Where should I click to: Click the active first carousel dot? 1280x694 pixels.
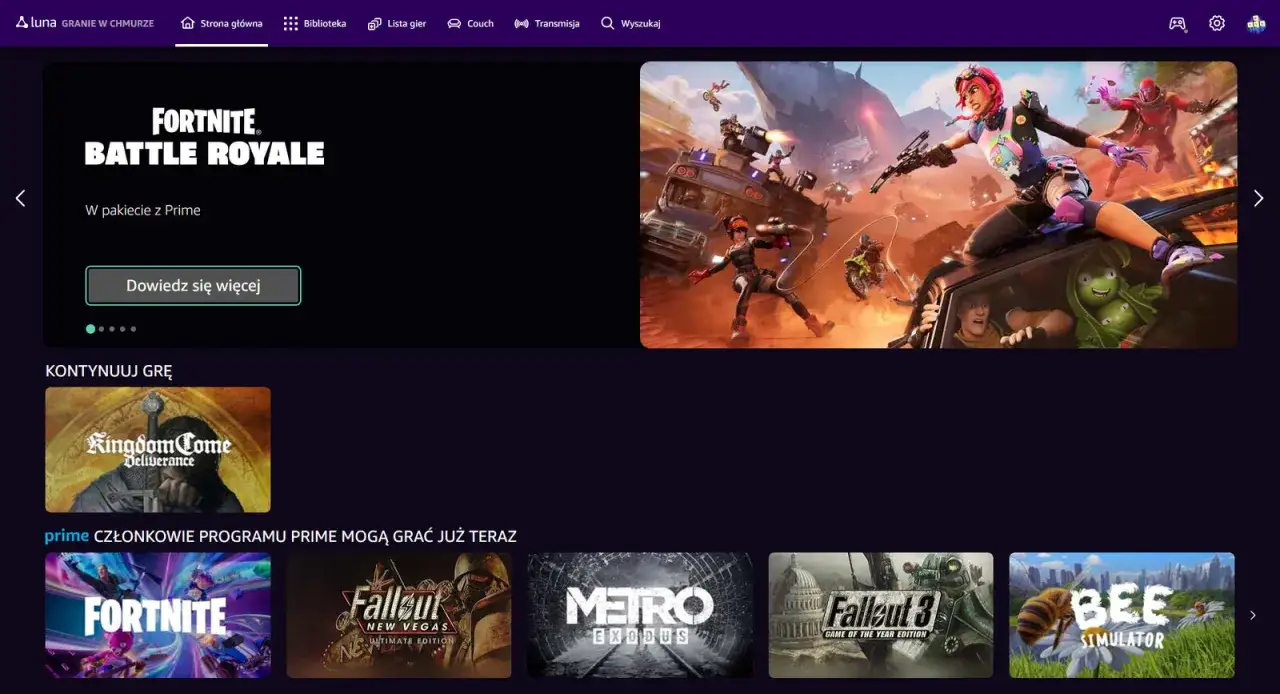pos(90,328)
